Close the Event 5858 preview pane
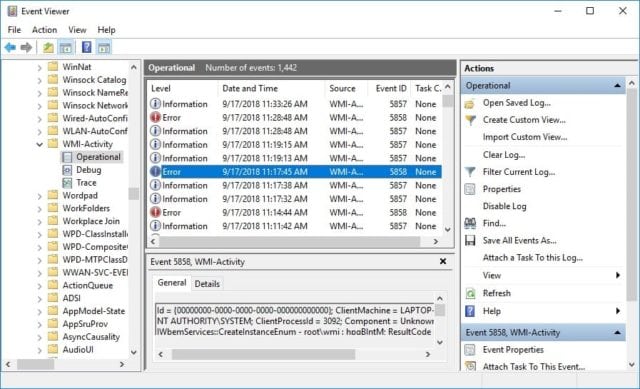 click(x=443, y=261)
